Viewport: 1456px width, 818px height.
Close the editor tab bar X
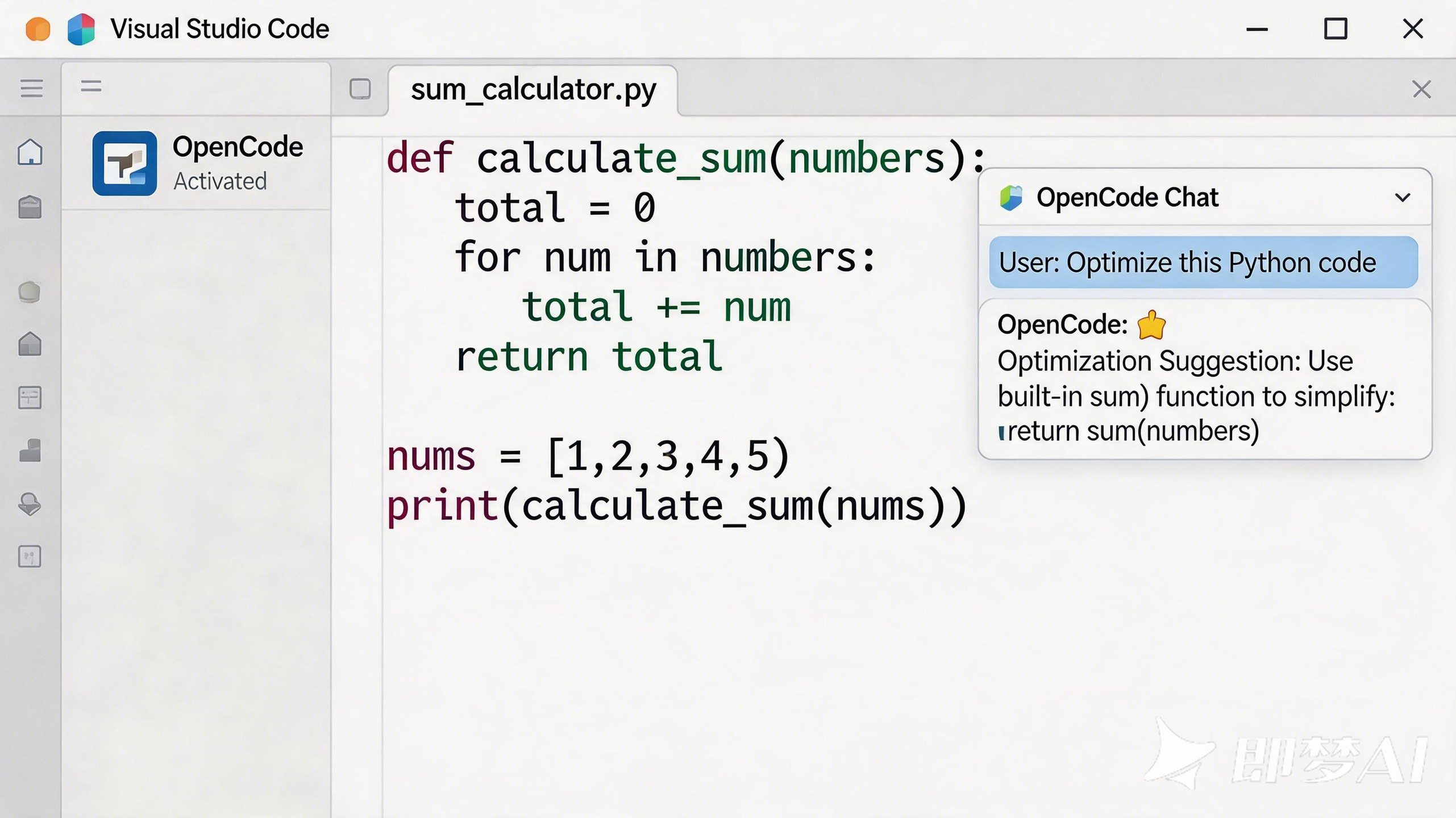(x=1421, y=89)
